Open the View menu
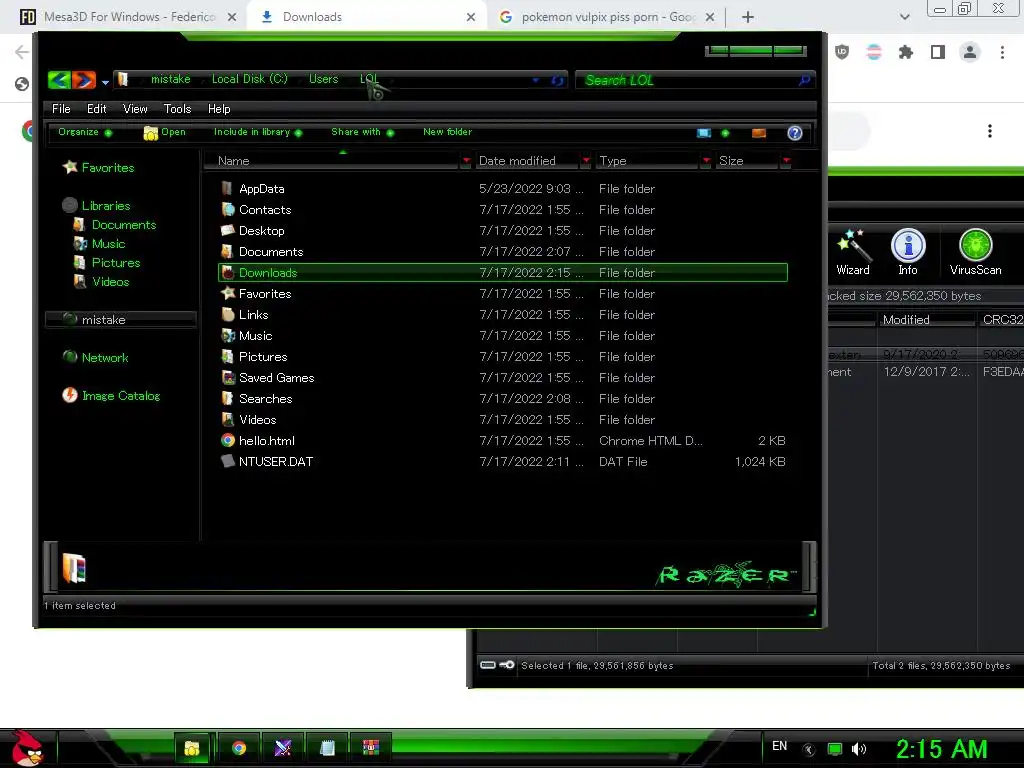This screenshot has height=768, width=1024. [x=135, y=109]
